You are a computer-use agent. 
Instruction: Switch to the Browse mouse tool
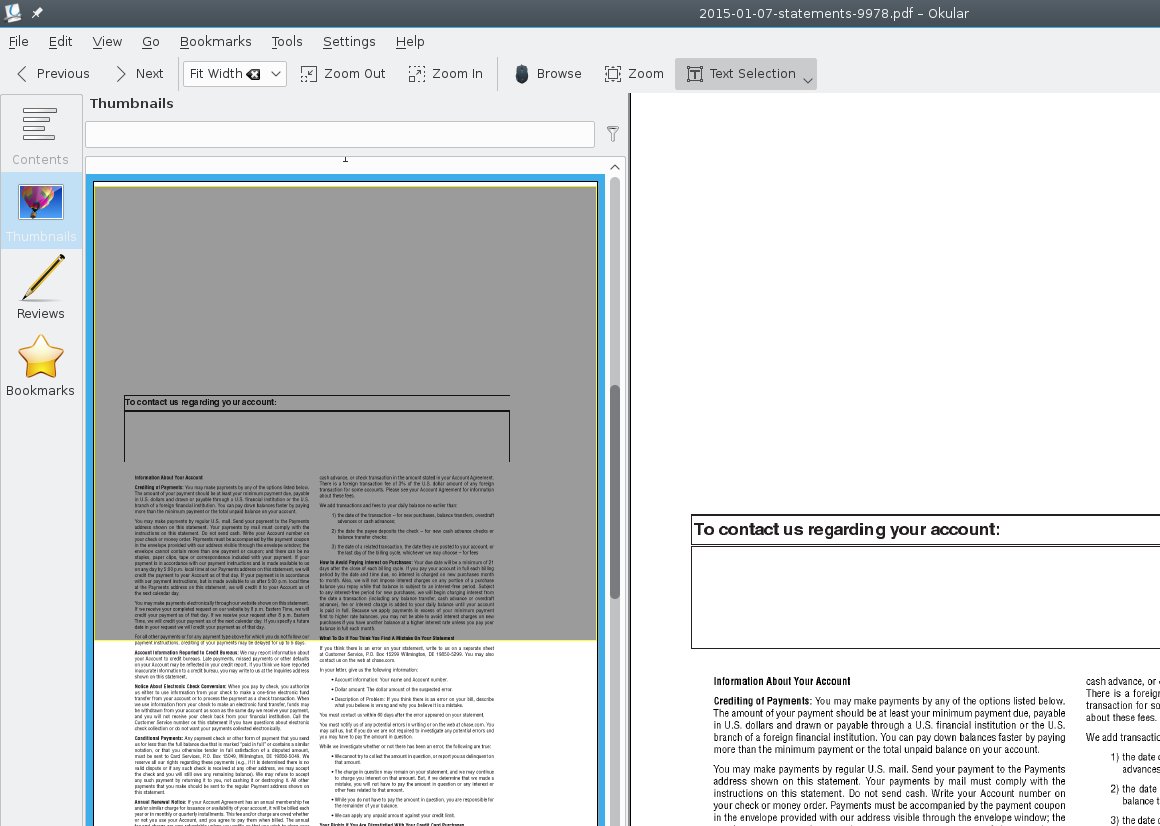pyautogui.click(x=547, y=74)
